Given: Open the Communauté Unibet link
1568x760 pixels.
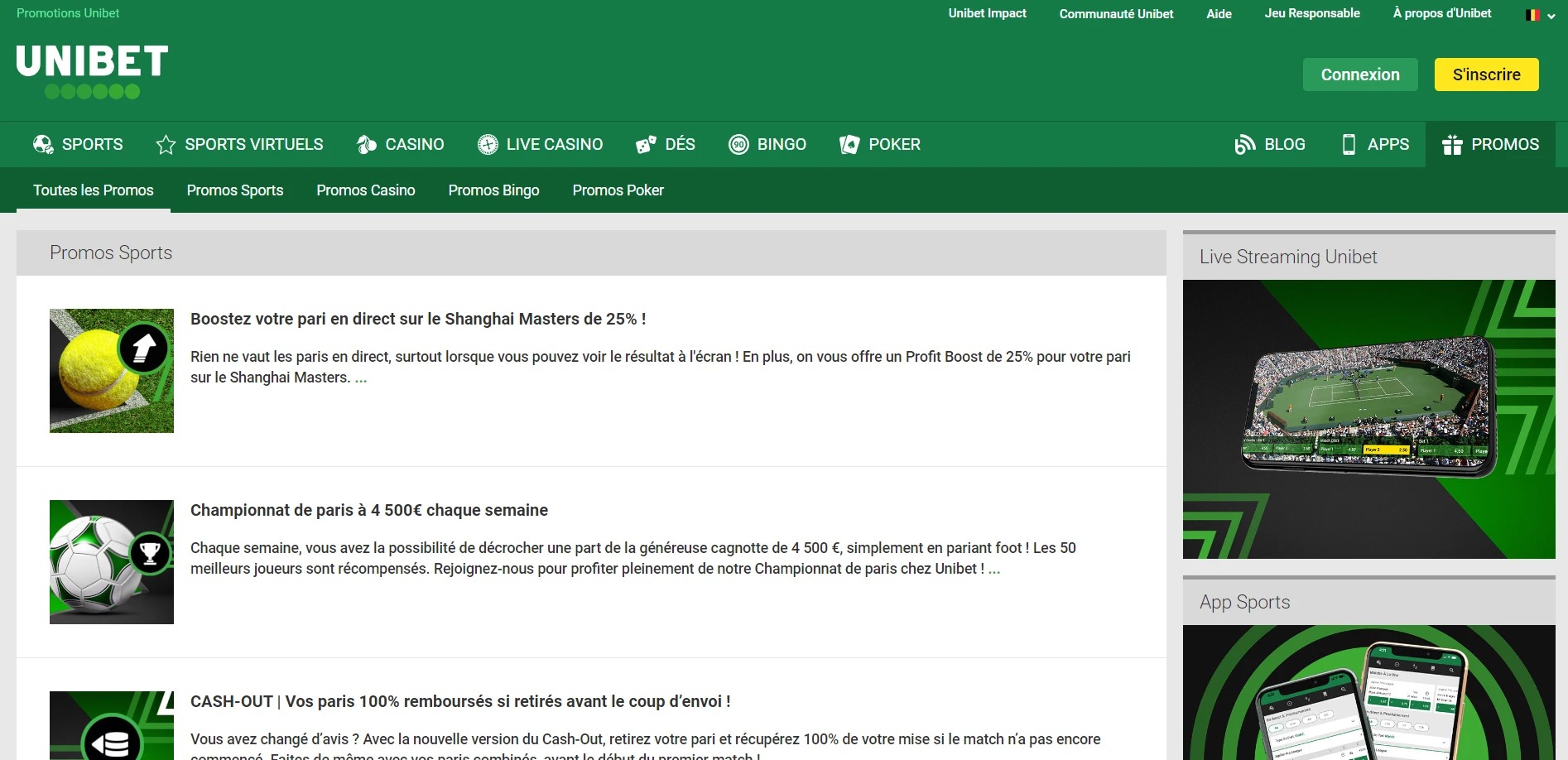Looking at the screenshot, I should [1117, 14].
